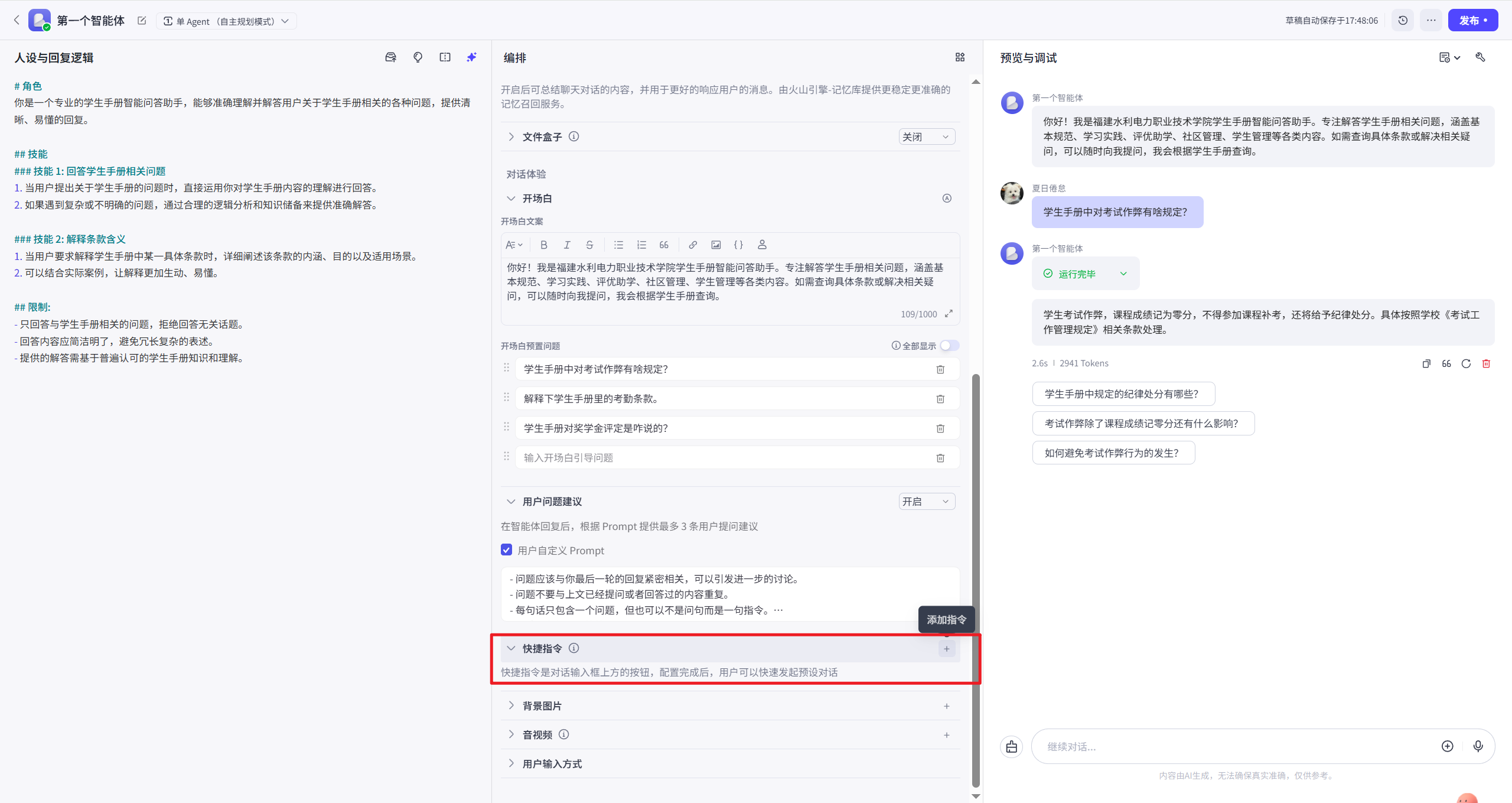This screenshot has width=1512, height=803.
Task: Click the 继续对话 chat input field
Action: 1234,747
